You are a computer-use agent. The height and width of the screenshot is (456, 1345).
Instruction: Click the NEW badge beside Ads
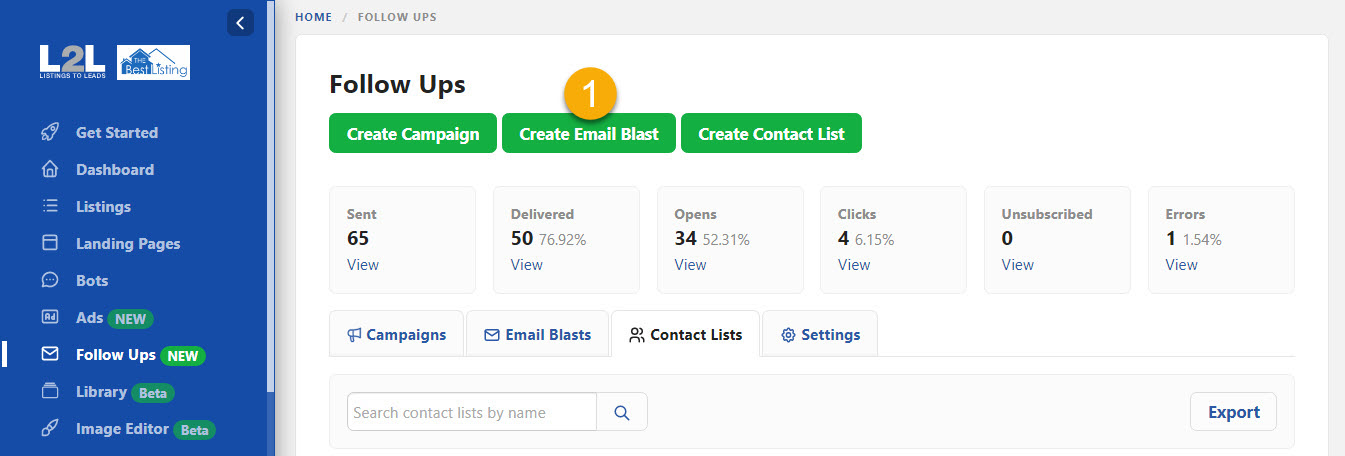click(130, 319)
